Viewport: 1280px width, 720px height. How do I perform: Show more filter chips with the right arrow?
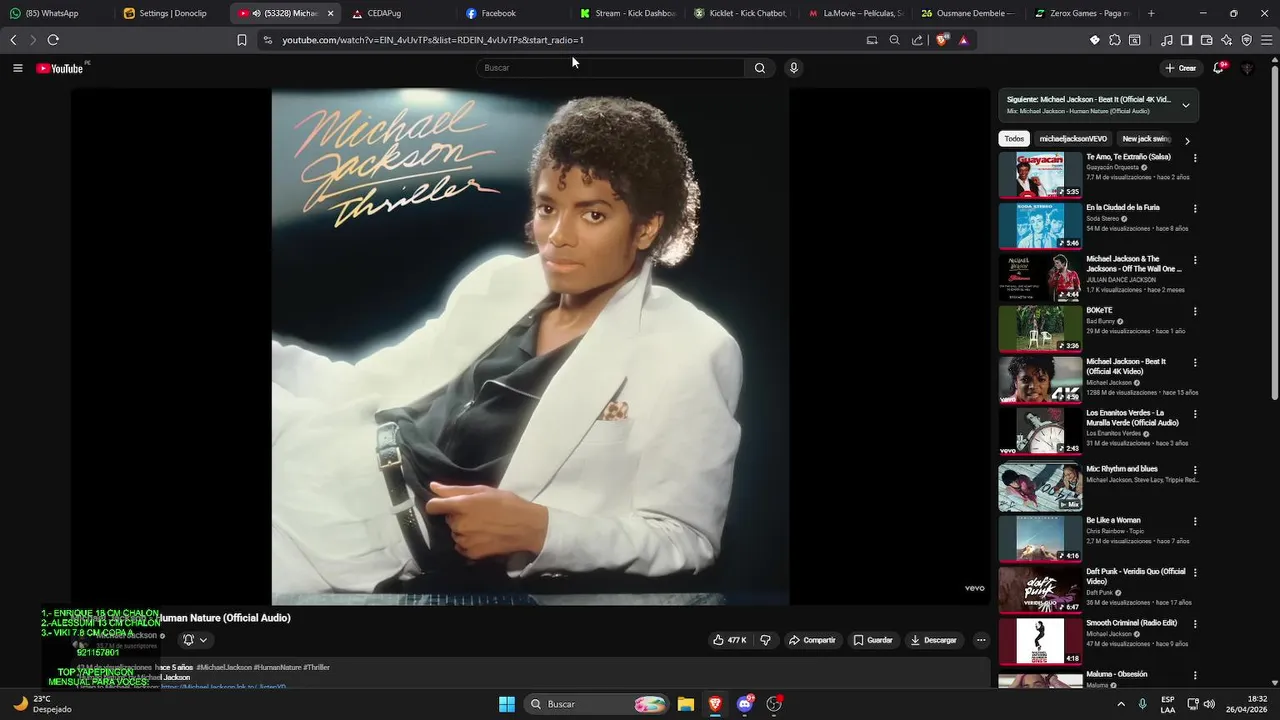click(x=1187, y=140)
